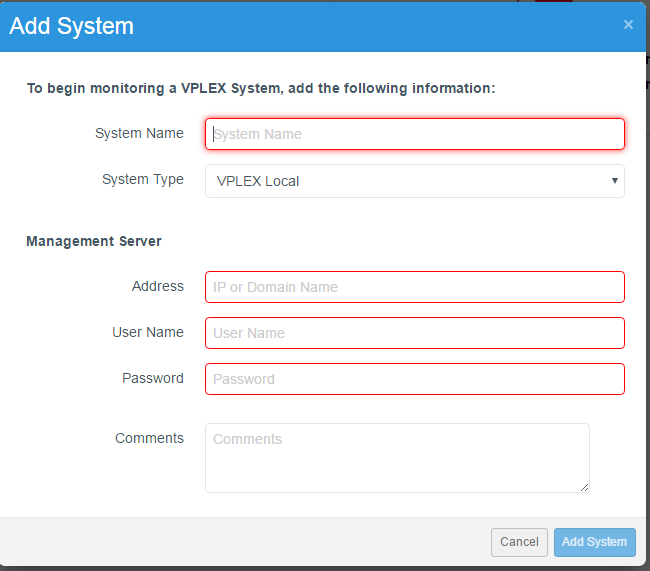Click the Add System button
The image size is (650, 571).
(x=594, y=542)
